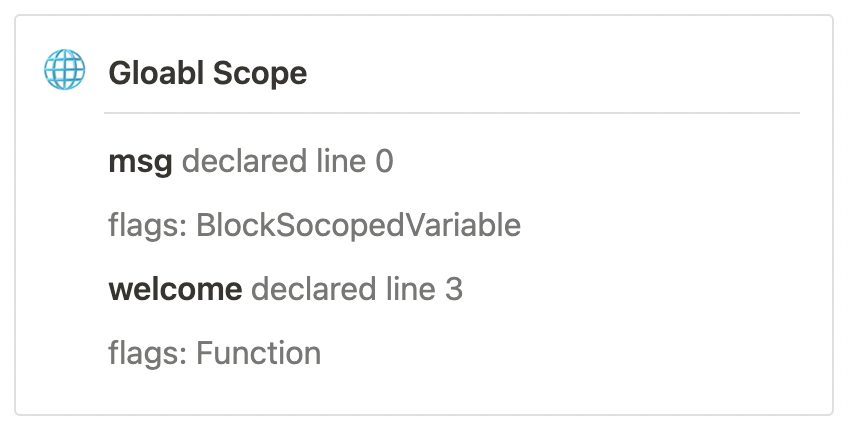Viewport: 850px width, 426px height.
Task: Click the line number 3 after welcome
Action: click(454, 289)
